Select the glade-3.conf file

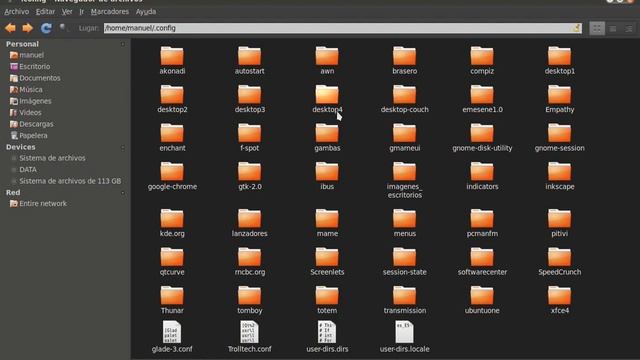pyautogui.click(x=172, y=337)
